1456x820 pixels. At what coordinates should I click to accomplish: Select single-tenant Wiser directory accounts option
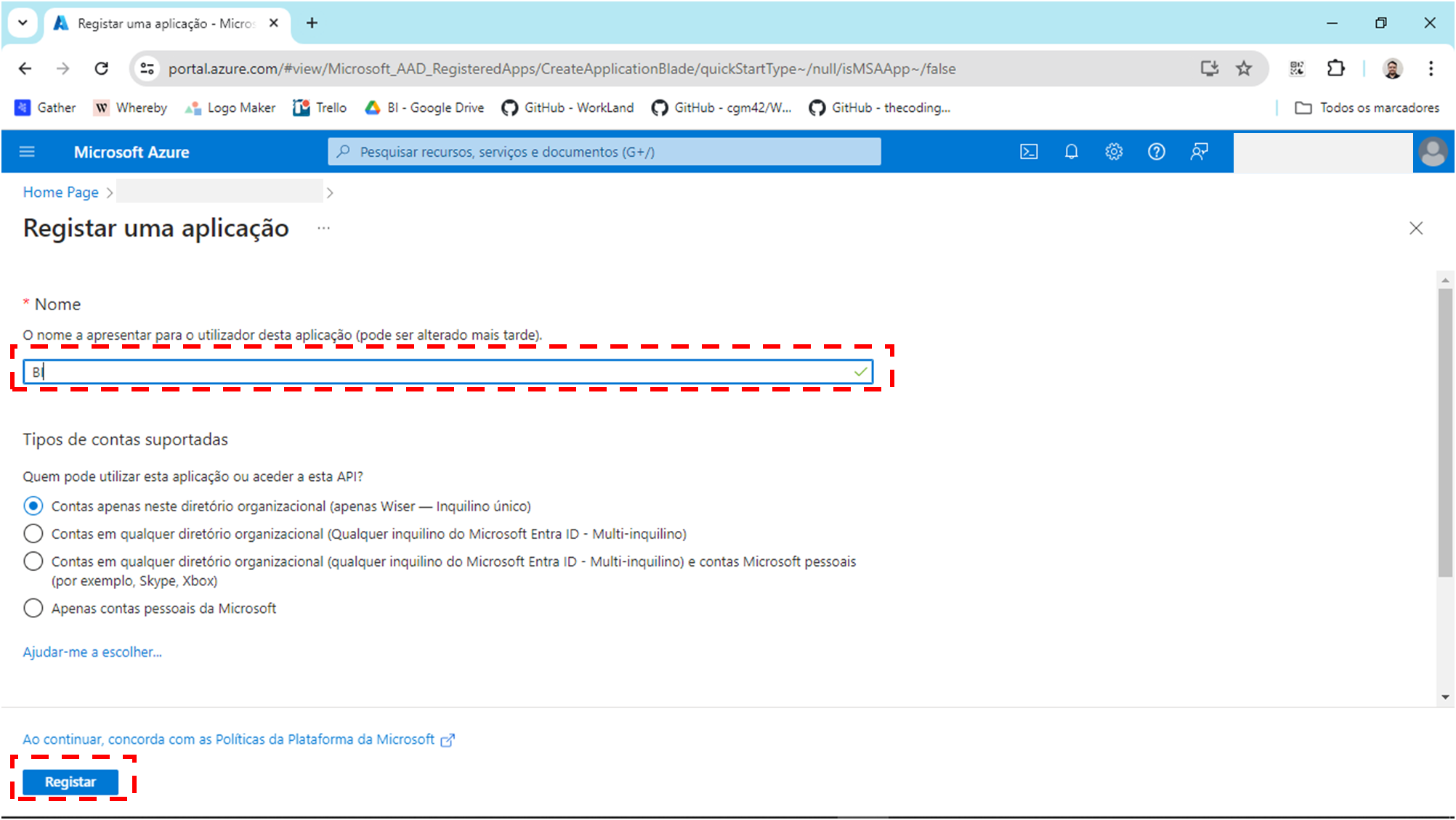click(33, 506)
